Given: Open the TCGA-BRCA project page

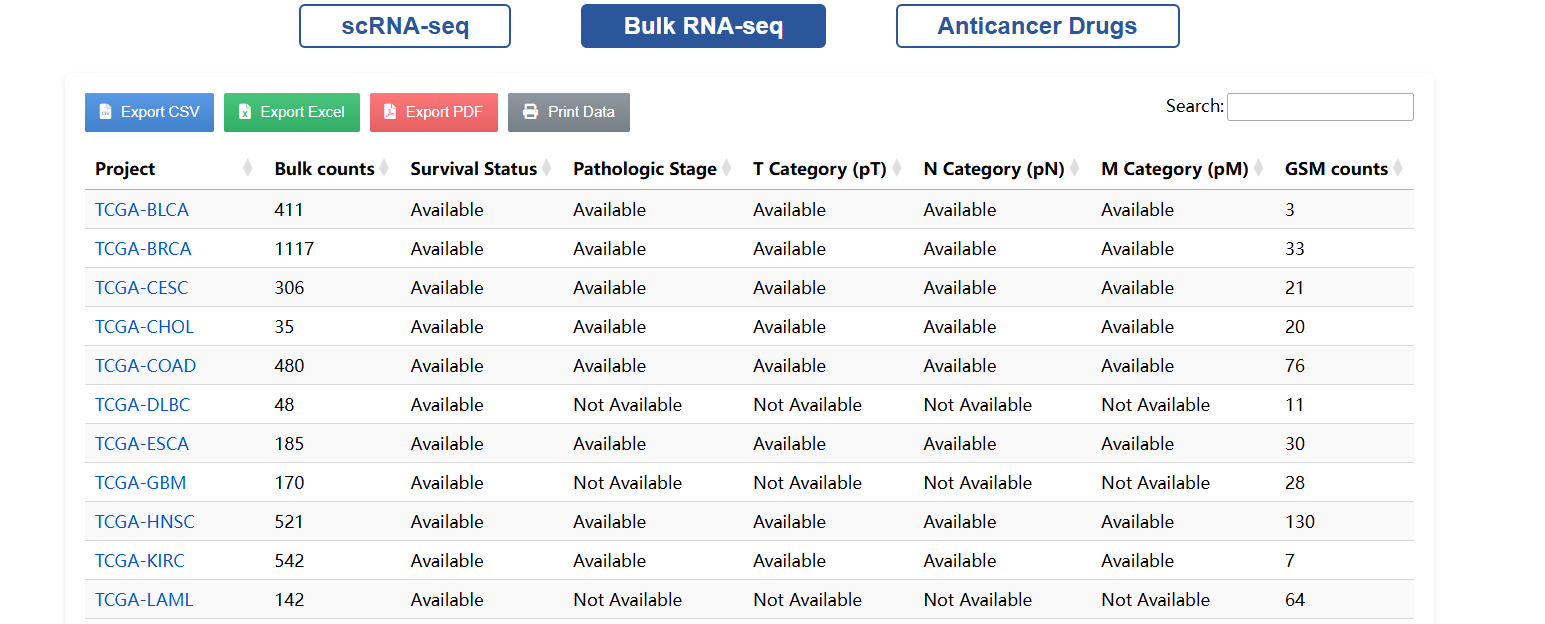Looking at the screenshot, I should [x=143, y=248].
